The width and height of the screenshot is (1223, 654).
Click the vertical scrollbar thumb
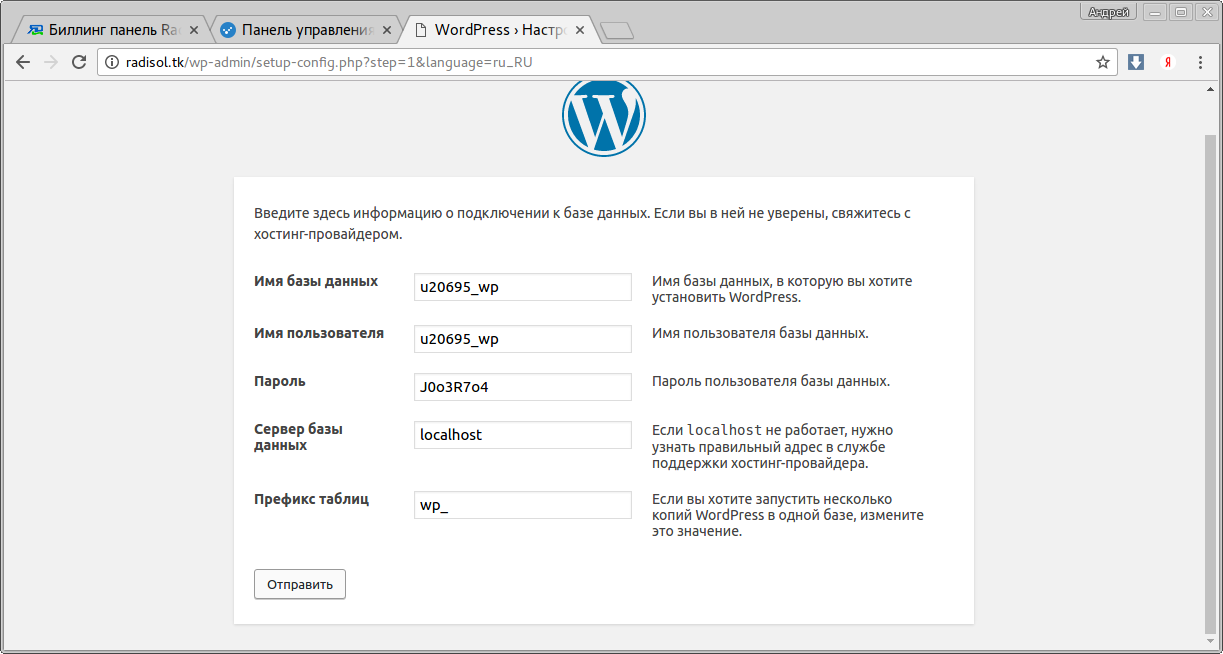(x=1210, y=382)
